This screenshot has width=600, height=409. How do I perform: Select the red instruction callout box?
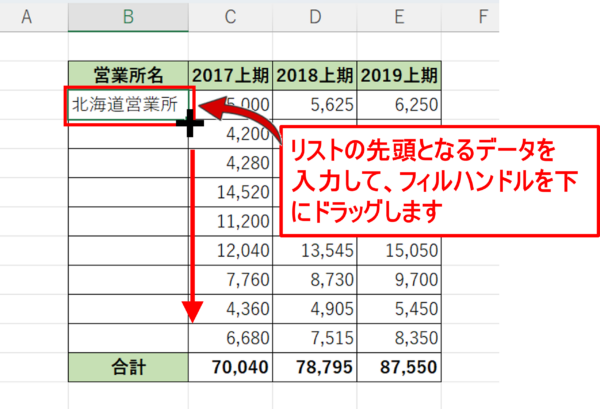pyautogui.click(x=421, y=181)
